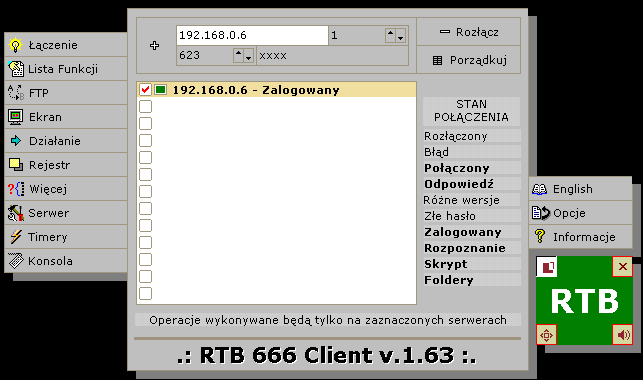Image resolution: width=643 pixels, height=380 pixels.
Task: Click the speaker sound icon in RTB box
Action: 622,334
